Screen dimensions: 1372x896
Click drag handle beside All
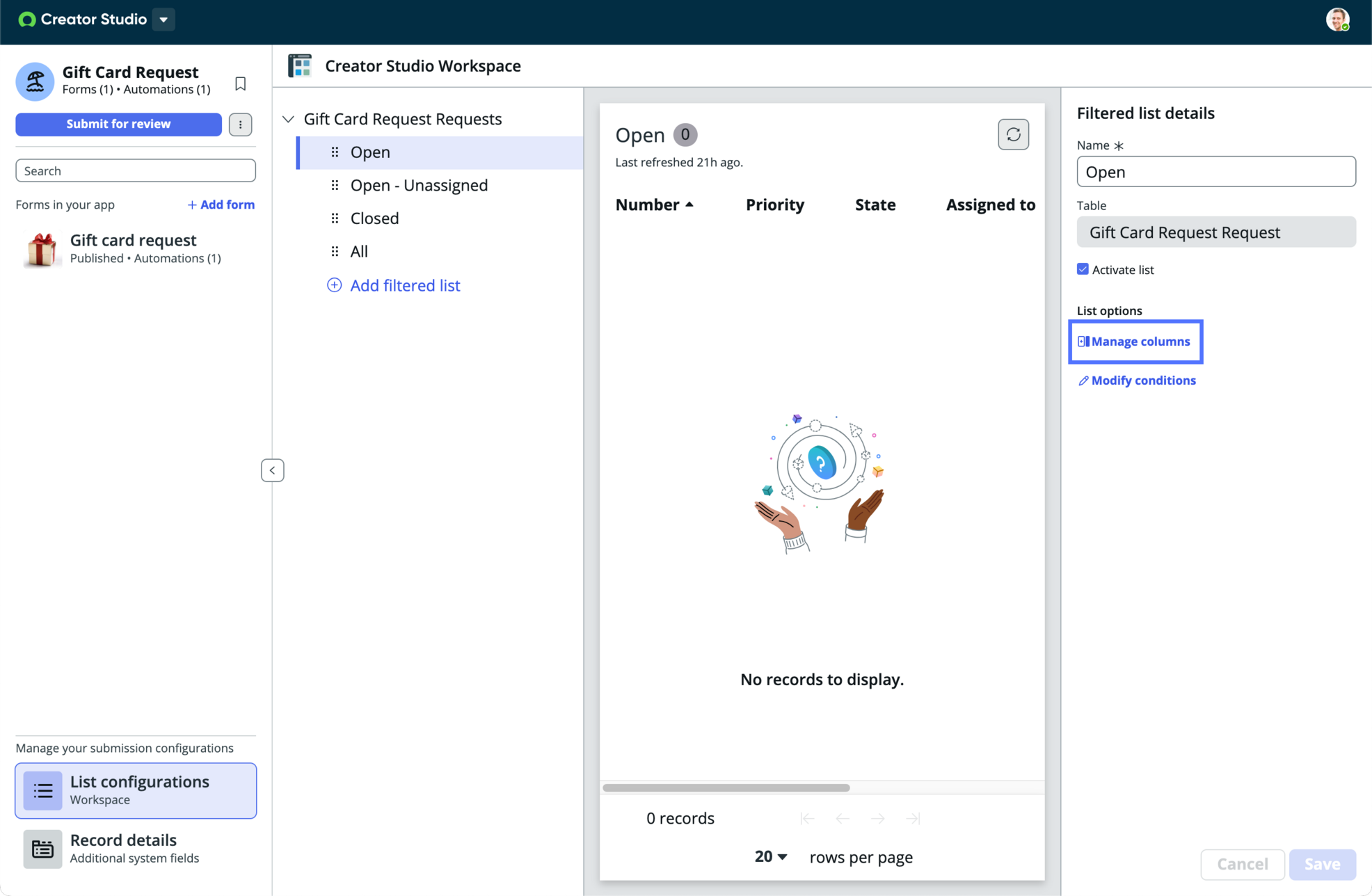(335, 251)
